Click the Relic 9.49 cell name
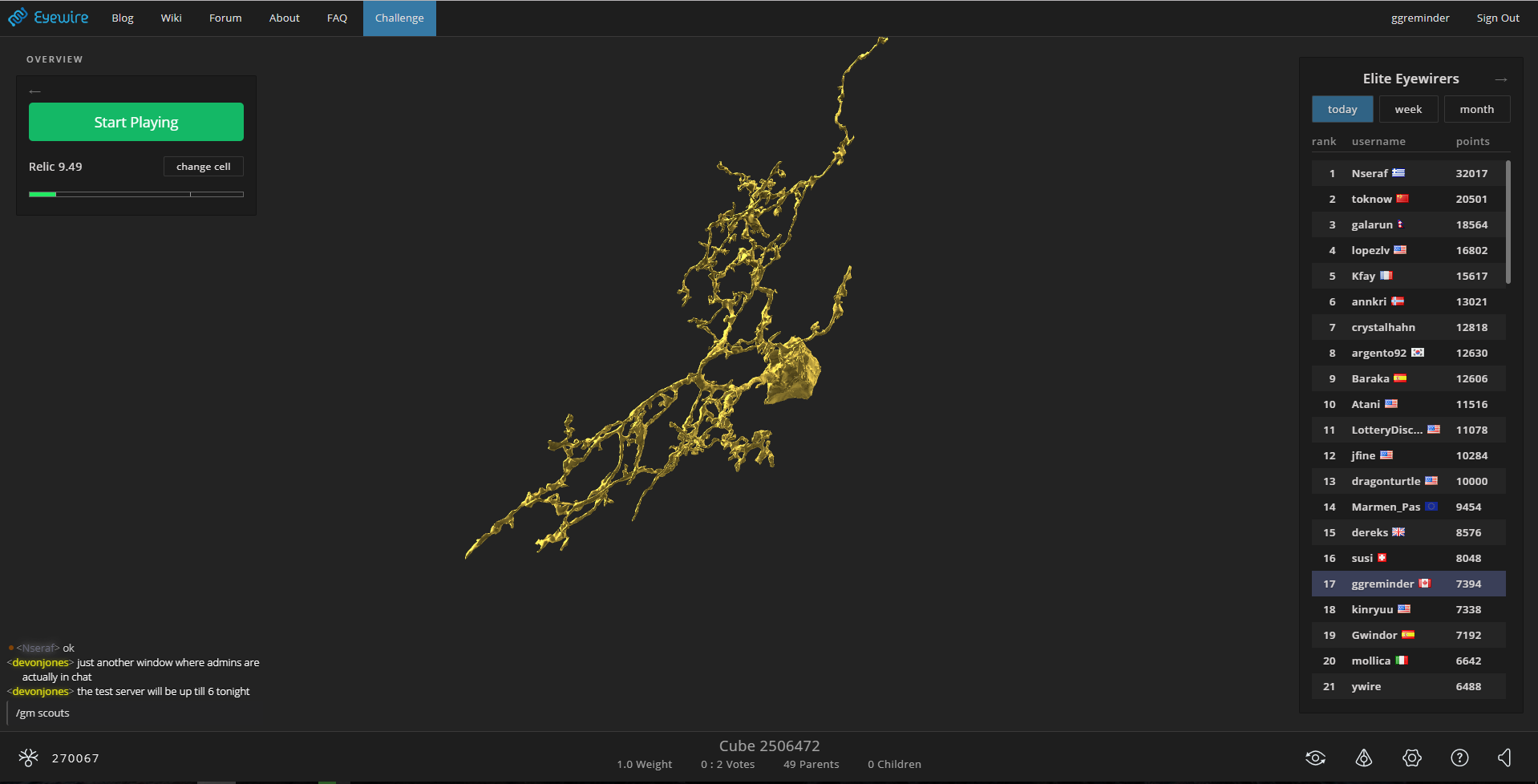 55,167
